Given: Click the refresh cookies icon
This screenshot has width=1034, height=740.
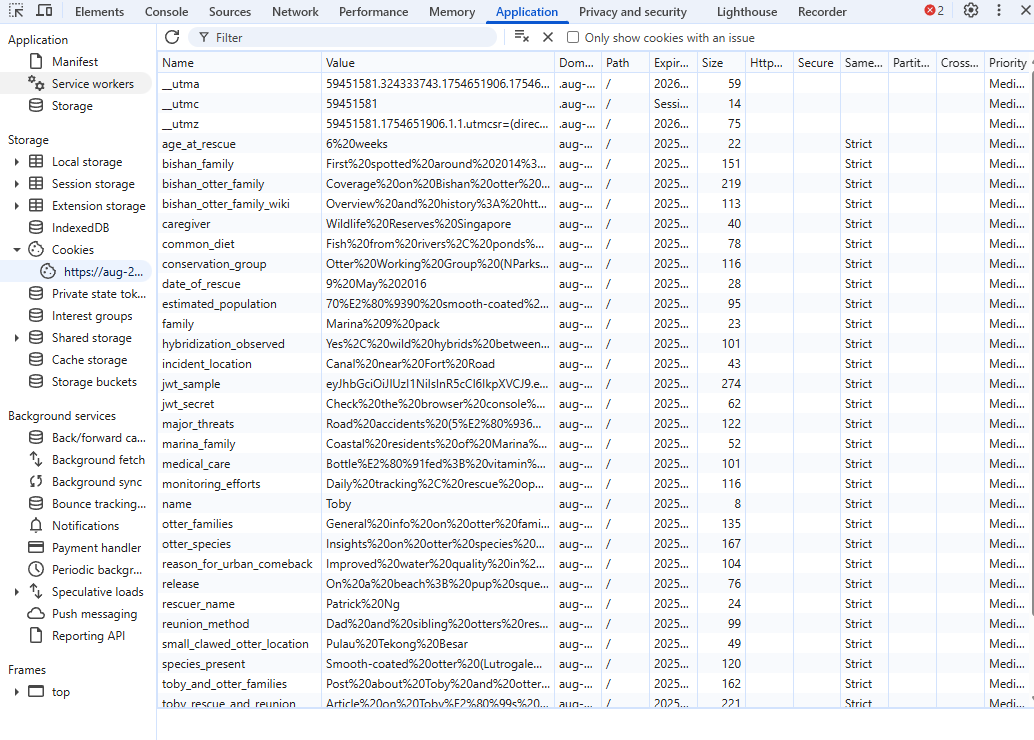Looking at the screenshot, I should (172, 37).
